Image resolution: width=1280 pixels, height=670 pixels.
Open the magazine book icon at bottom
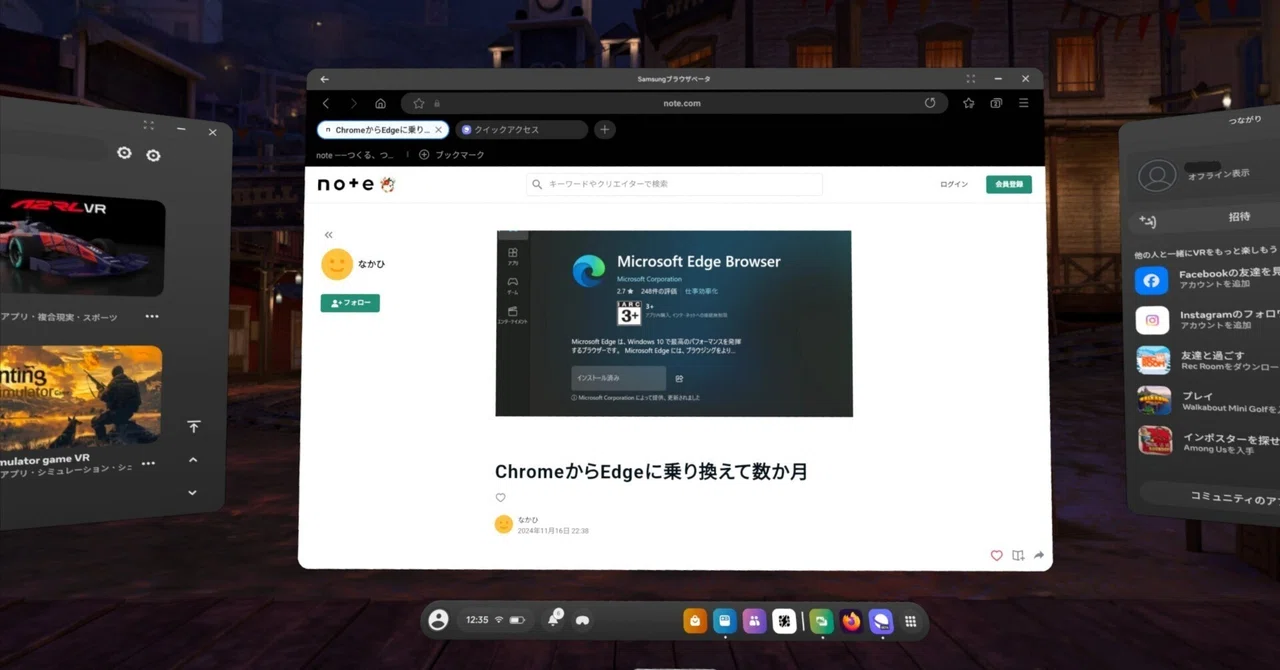[x=1018, y=555]
